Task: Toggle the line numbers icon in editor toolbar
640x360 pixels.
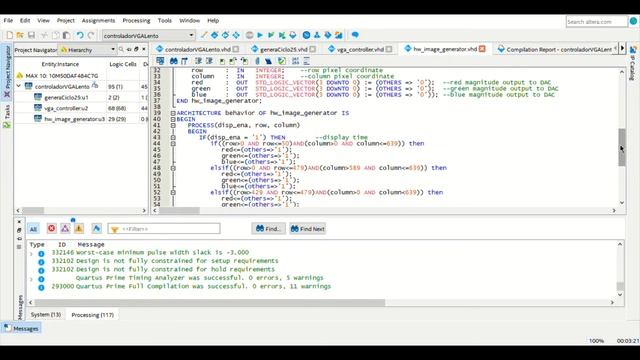Action: click(296, 61)
